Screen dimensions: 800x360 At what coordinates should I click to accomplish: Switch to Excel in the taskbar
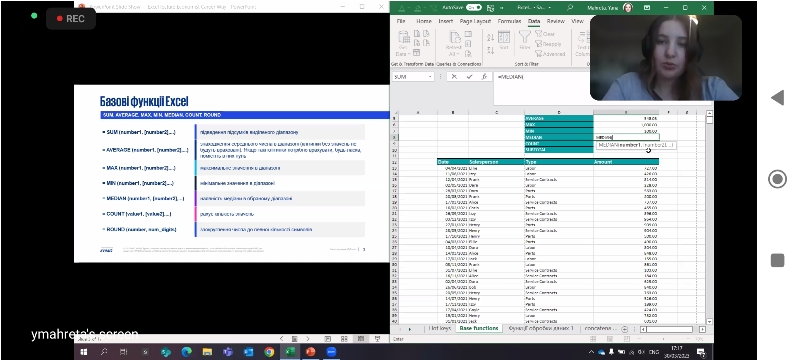tap(289, 352)
